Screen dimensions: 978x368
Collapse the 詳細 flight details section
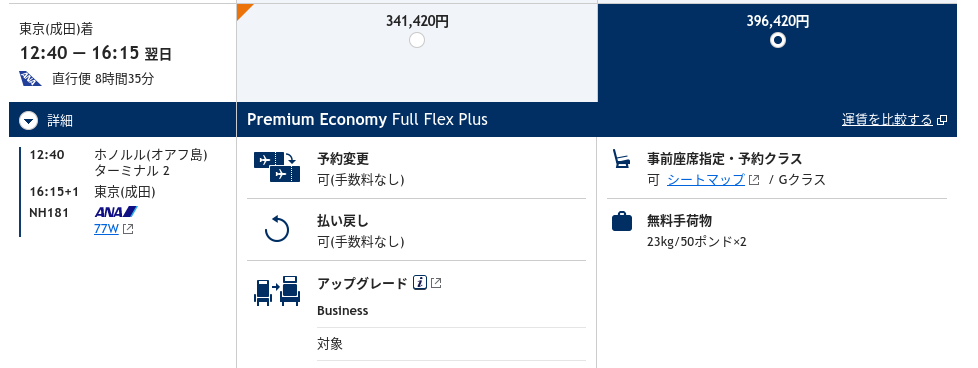click(x=29, y=120)
